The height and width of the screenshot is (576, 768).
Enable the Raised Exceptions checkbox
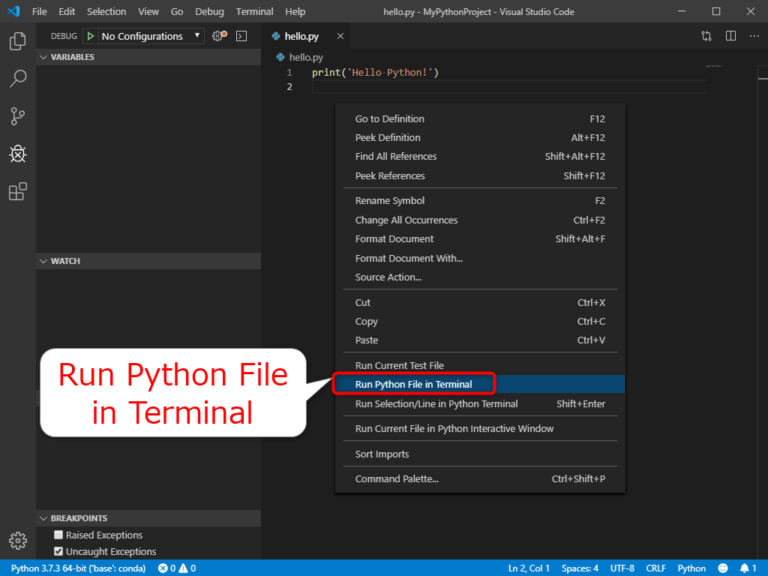click(x=58, y=535)
